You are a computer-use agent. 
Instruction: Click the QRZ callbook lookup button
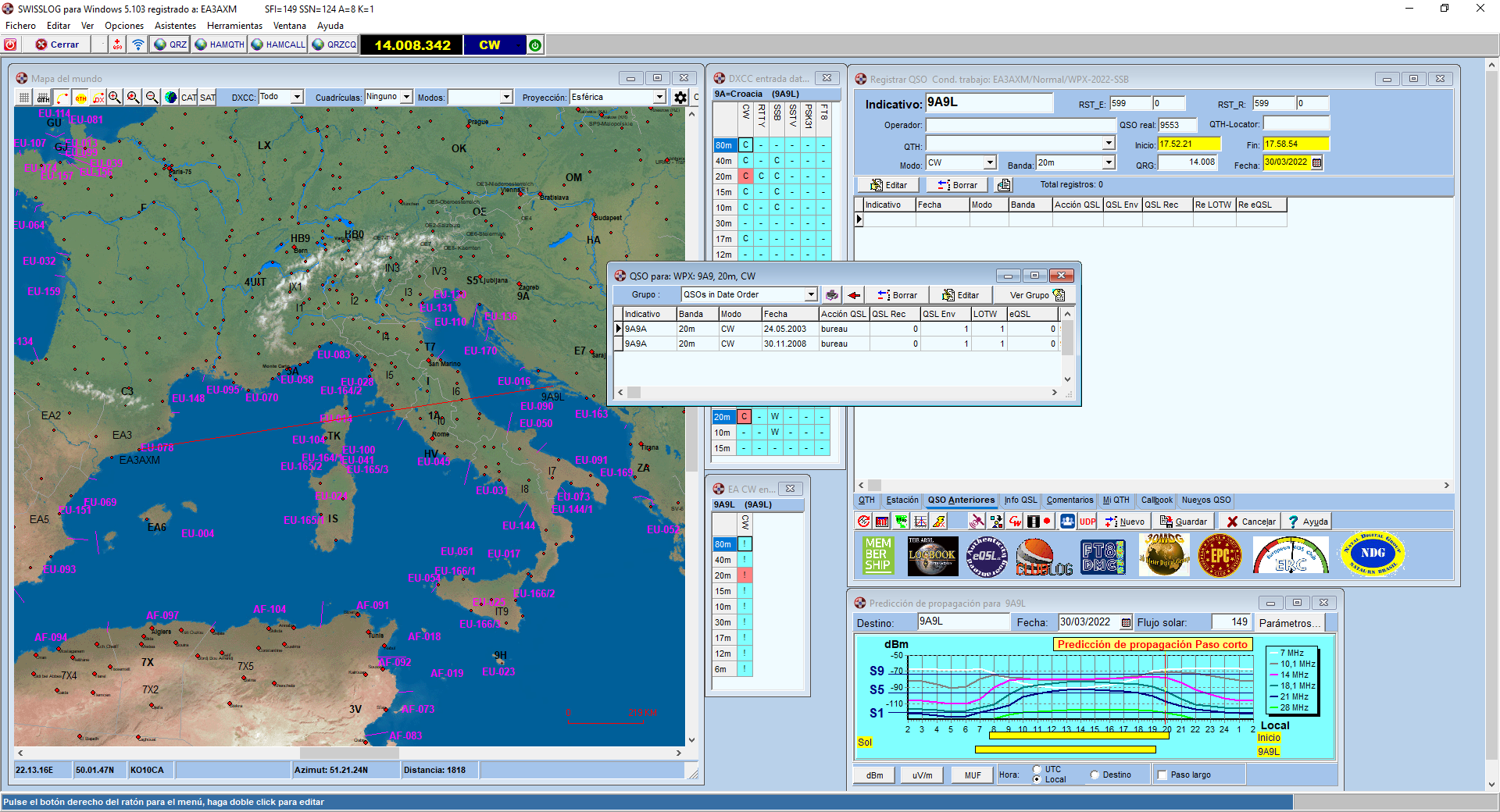coord(170,45)
